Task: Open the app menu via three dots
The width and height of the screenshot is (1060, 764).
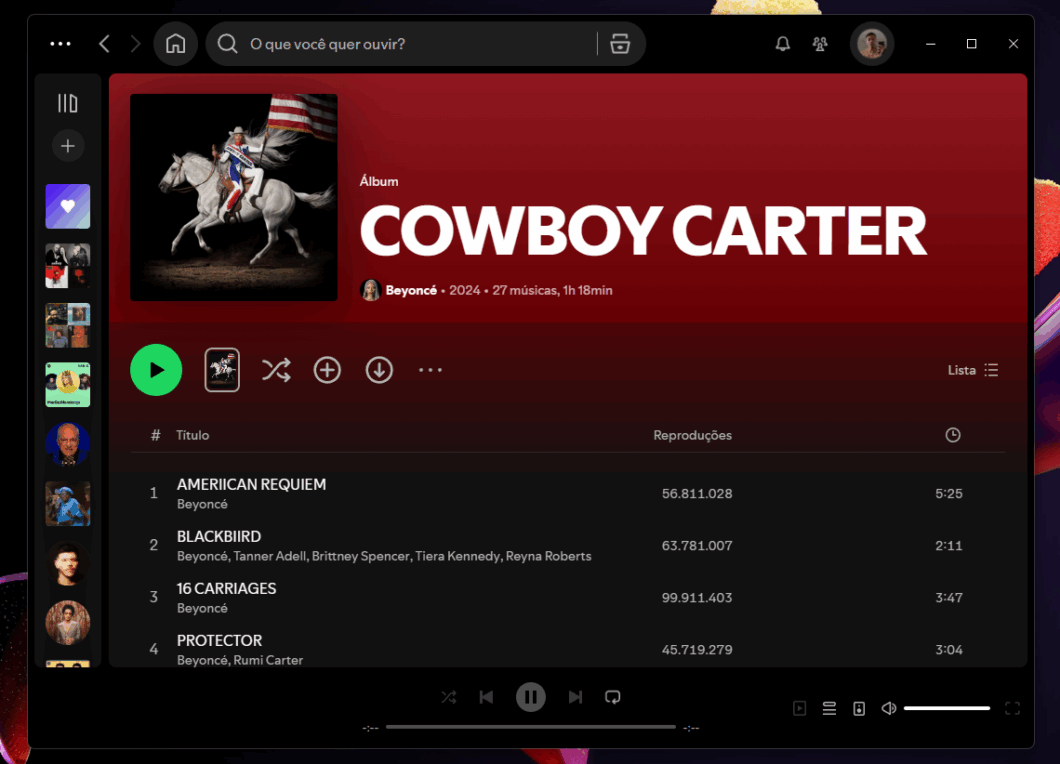Action: [x=61, y=44]
